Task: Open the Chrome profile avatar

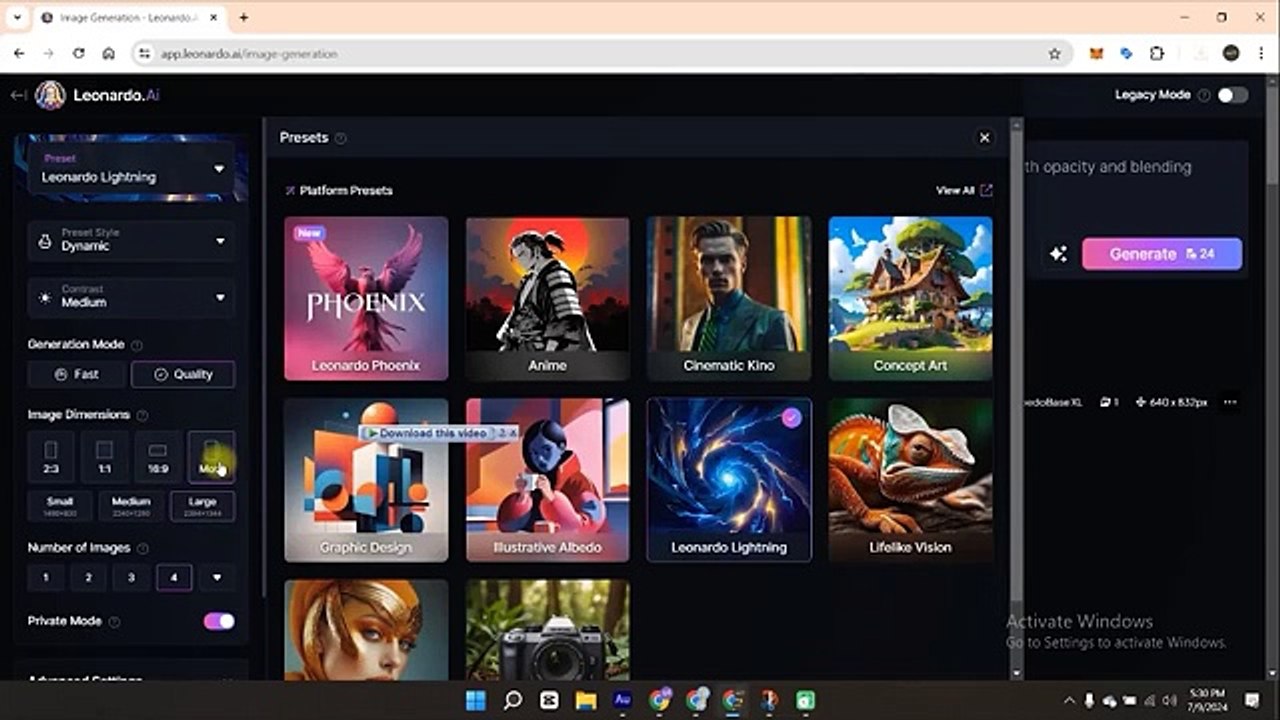Action: click(1231, 54)
